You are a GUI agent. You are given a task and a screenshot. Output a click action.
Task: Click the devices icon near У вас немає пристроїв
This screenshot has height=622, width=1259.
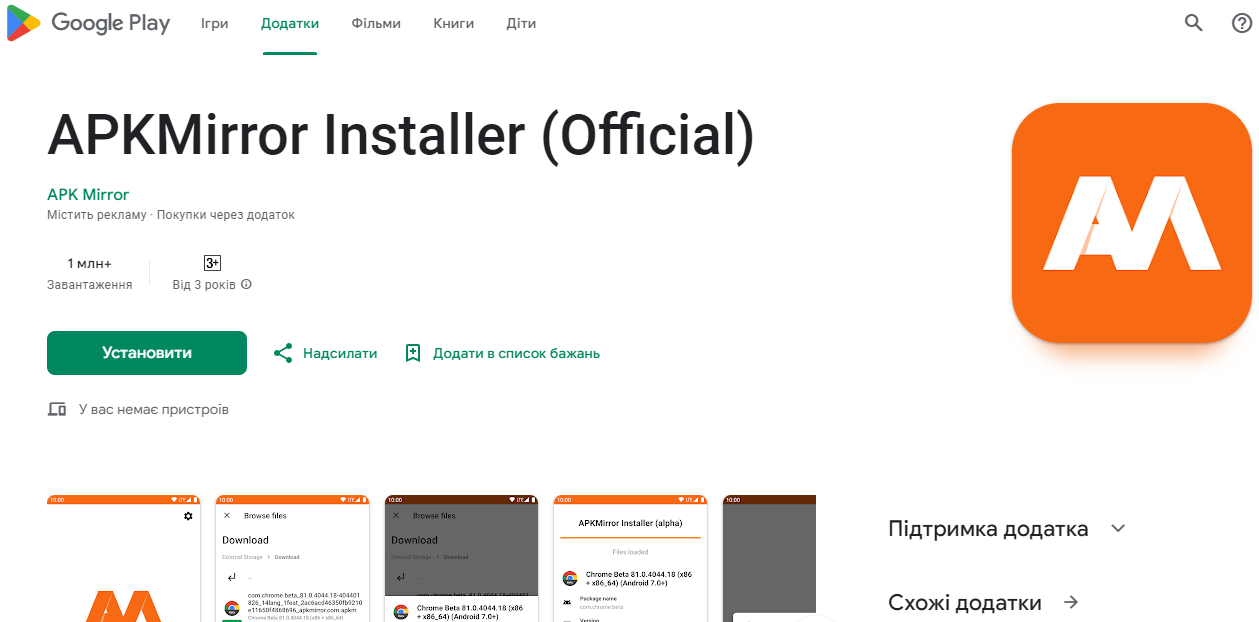pos(57,410)
